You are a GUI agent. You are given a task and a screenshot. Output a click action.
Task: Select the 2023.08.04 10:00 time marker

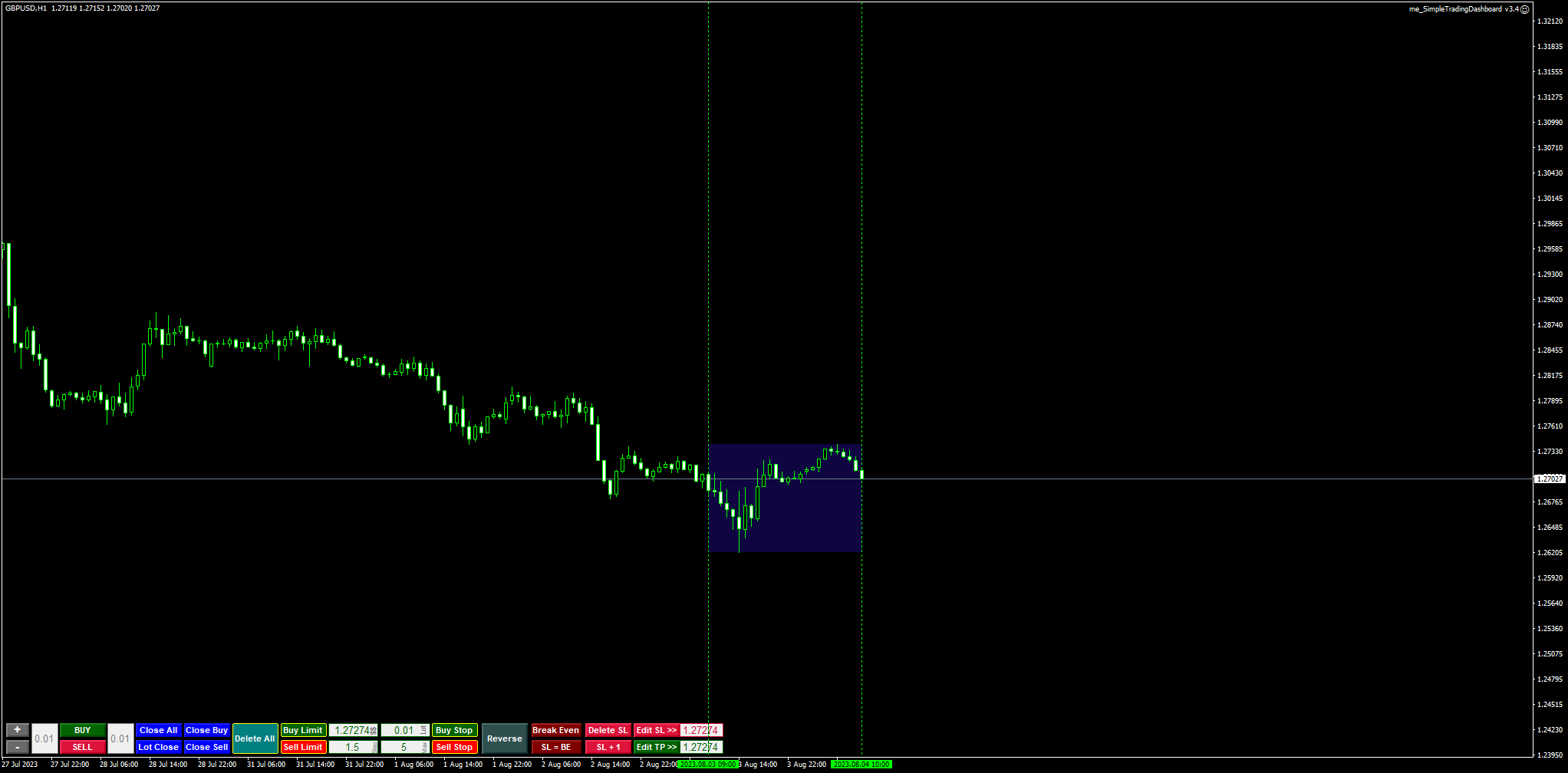click(x=861, y=765)
